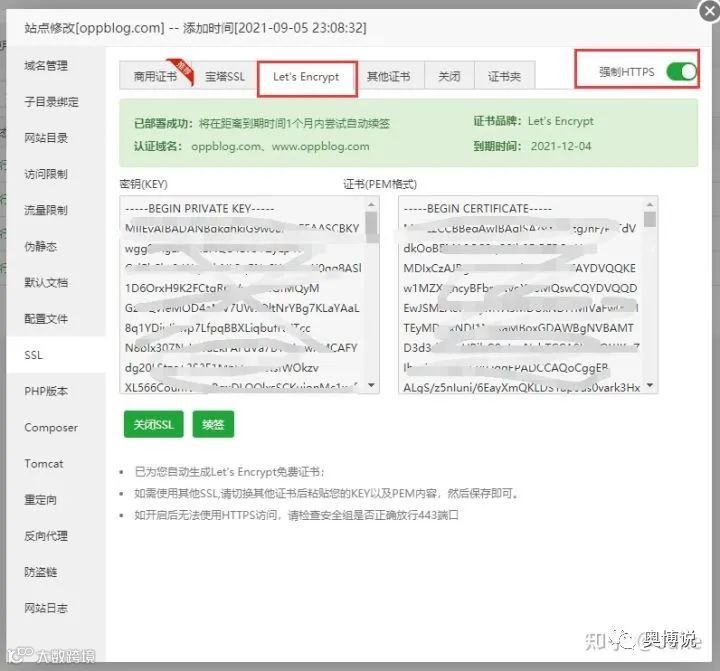The width and height of the screenshot is (720, 671).
Task: Click the certificate box scroll-up arrow
Action: click(650, 204)
